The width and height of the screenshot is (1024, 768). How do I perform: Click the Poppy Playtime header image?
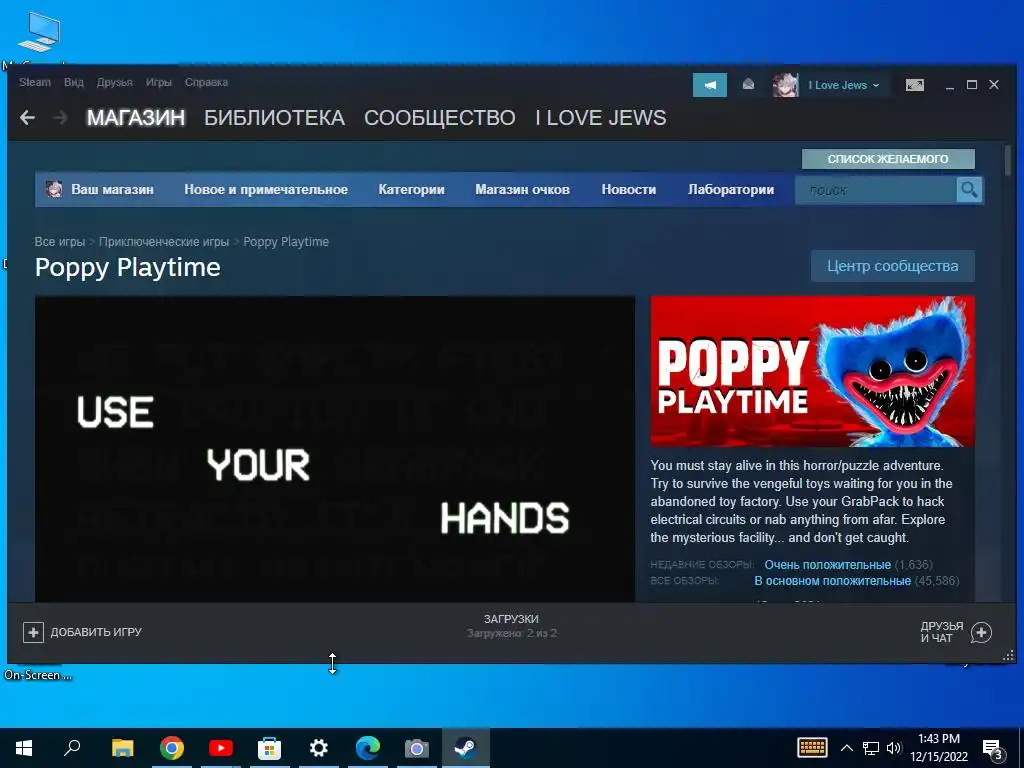pos(812,372)
